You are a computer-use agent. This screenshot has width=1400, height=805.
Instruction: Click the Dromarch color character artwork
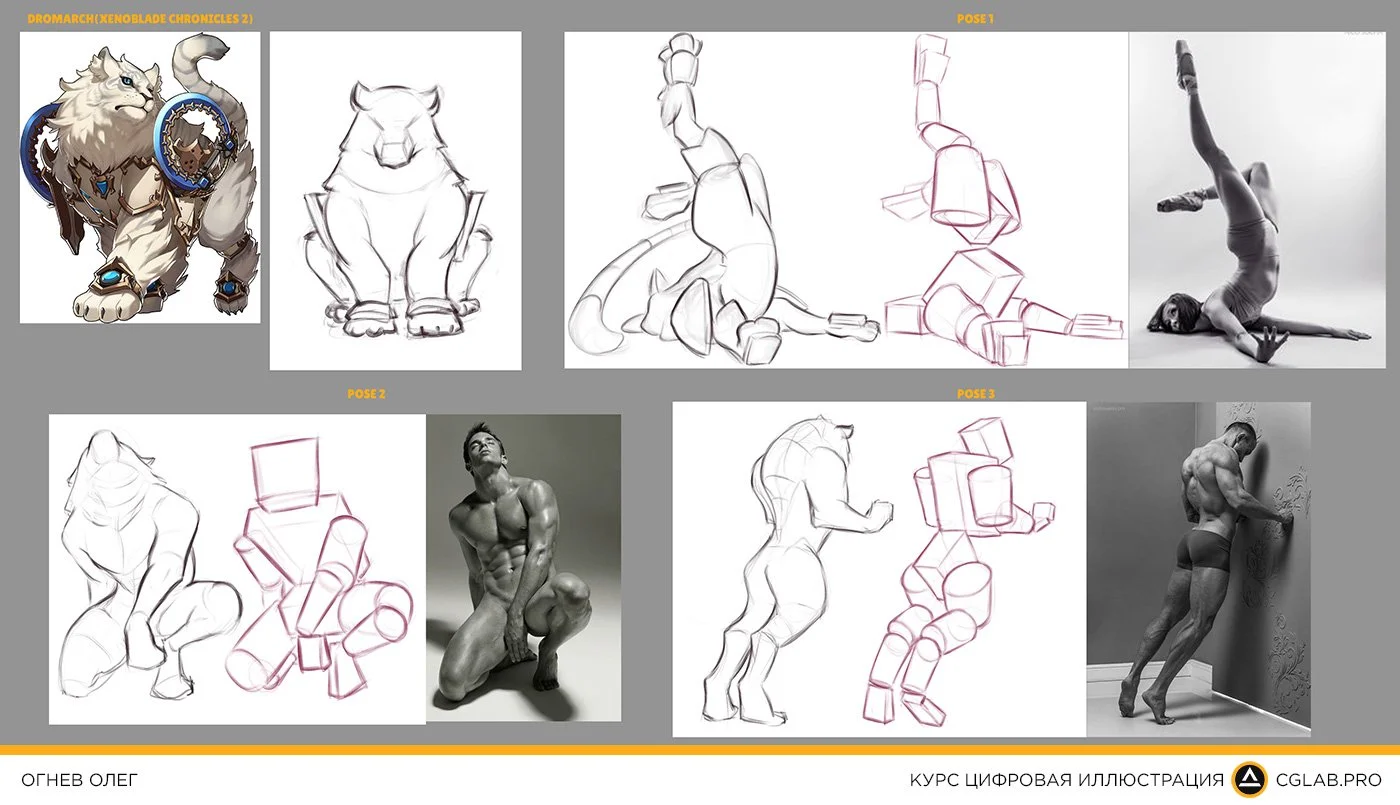pos(140,177)
